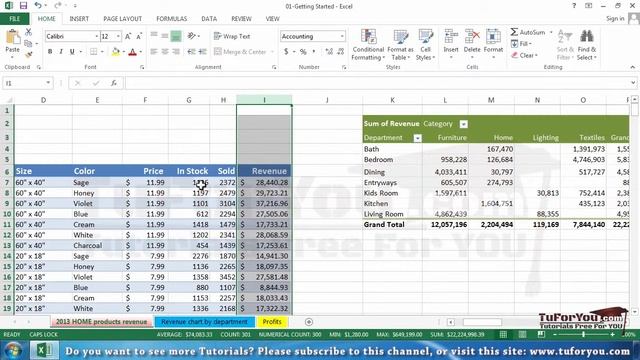Open the FILE tab
The image size is (640, 360).
pyautogui.click(x=14, y=19)
